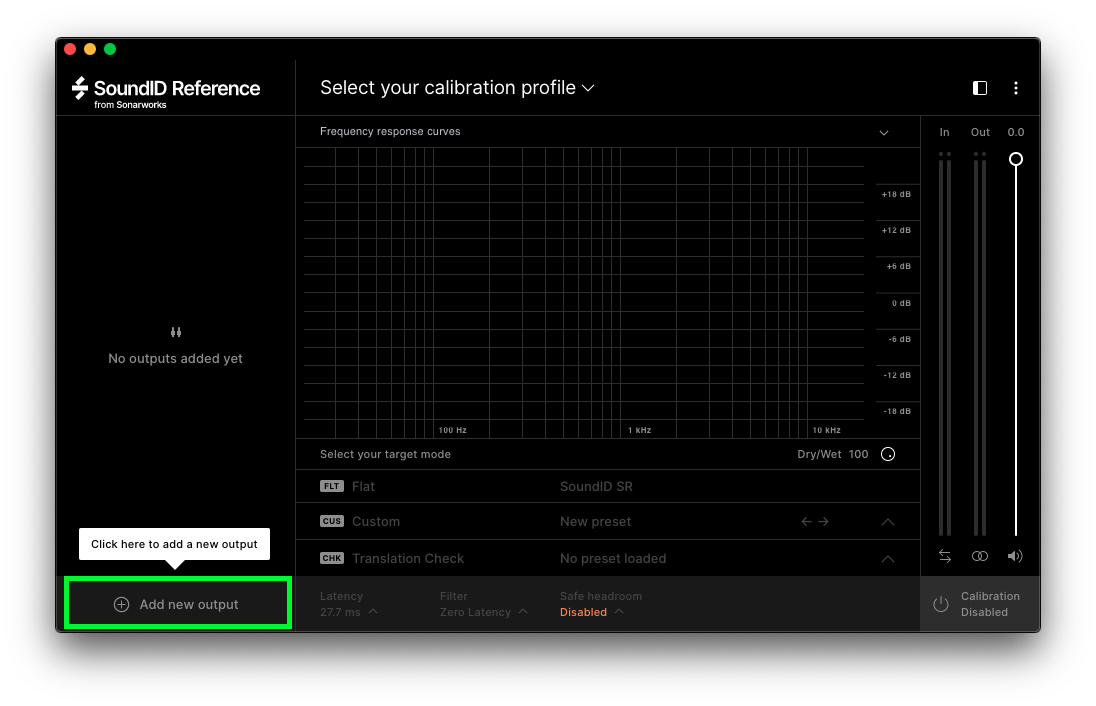Viewport: 1096px width, 706px height.
Task: Expand the Safe headroom Disabled menu
Action: point(591,612)
